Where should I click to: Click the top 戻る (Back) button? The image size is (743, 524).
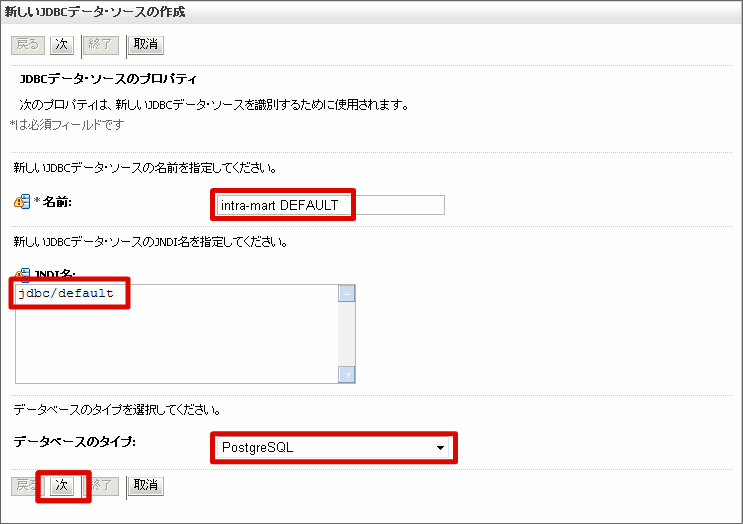coord(28,45)
